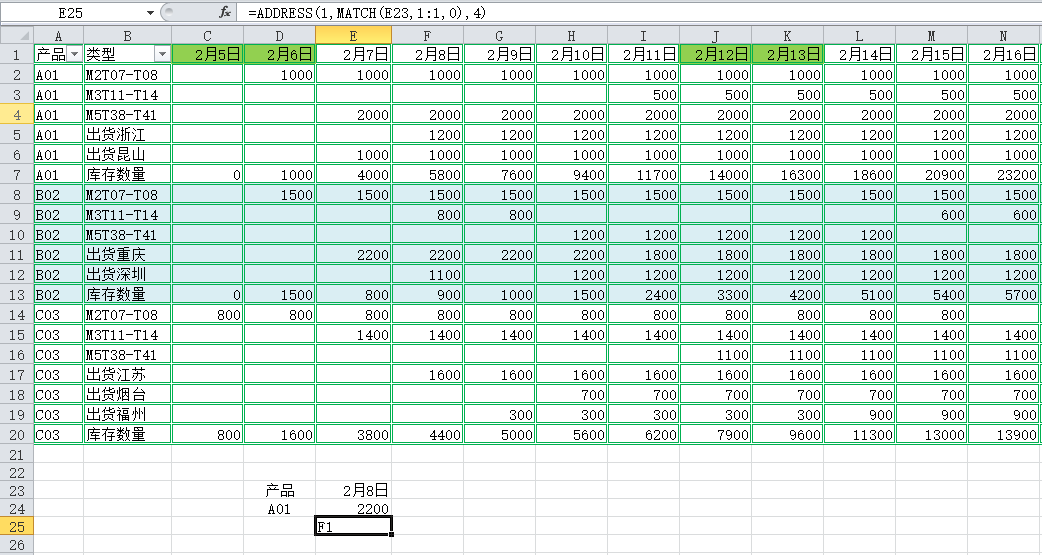Select cell 出货烟台 in row 18
Image resolution: width=1042 pixels, height=555 pixels.
click(x=128, y=394)
